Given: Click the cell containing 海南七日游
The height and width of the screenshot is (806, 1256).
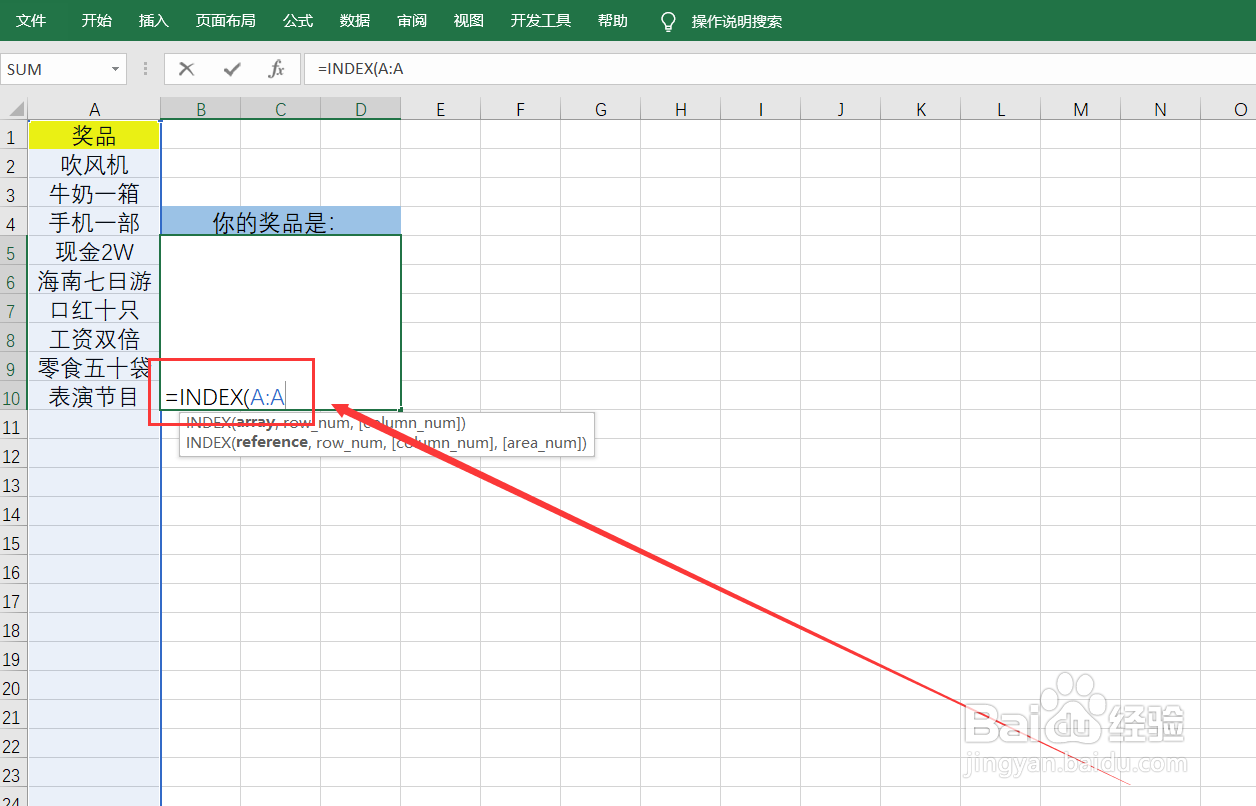Looking at the screenshot, I should pyautogui.click(x=94, y=280).
